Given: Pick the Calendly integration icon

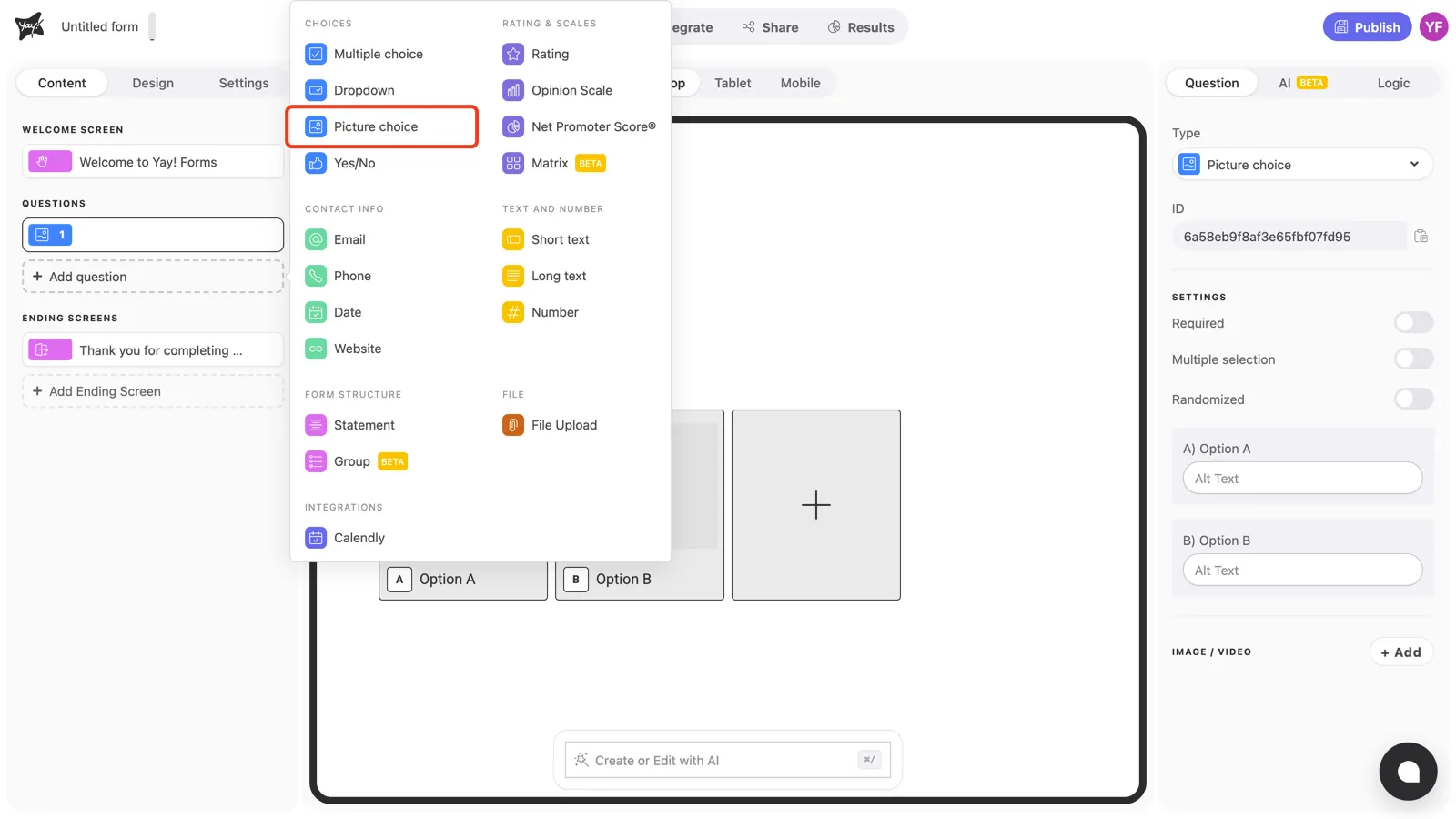Looking at the screenshot, I should 316,538.
